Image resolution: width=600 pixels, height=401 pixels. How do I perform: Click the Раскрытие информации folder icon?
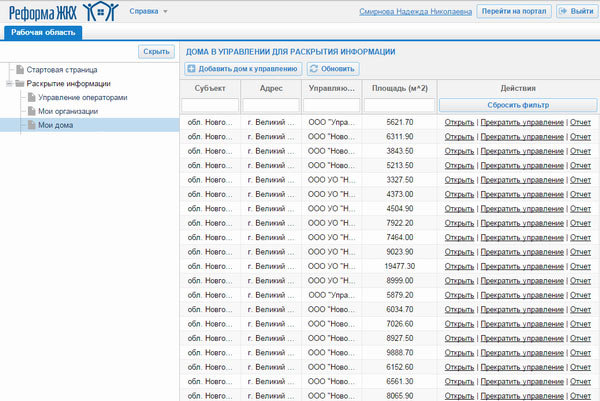(19, 83)
